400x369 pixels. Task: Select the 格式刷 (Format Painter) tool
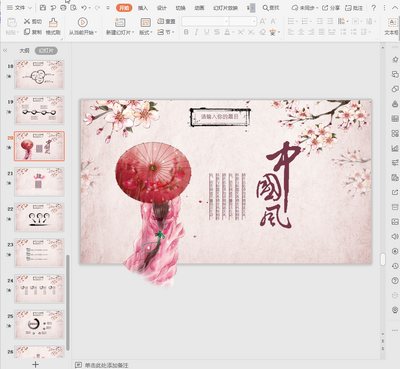53,26
